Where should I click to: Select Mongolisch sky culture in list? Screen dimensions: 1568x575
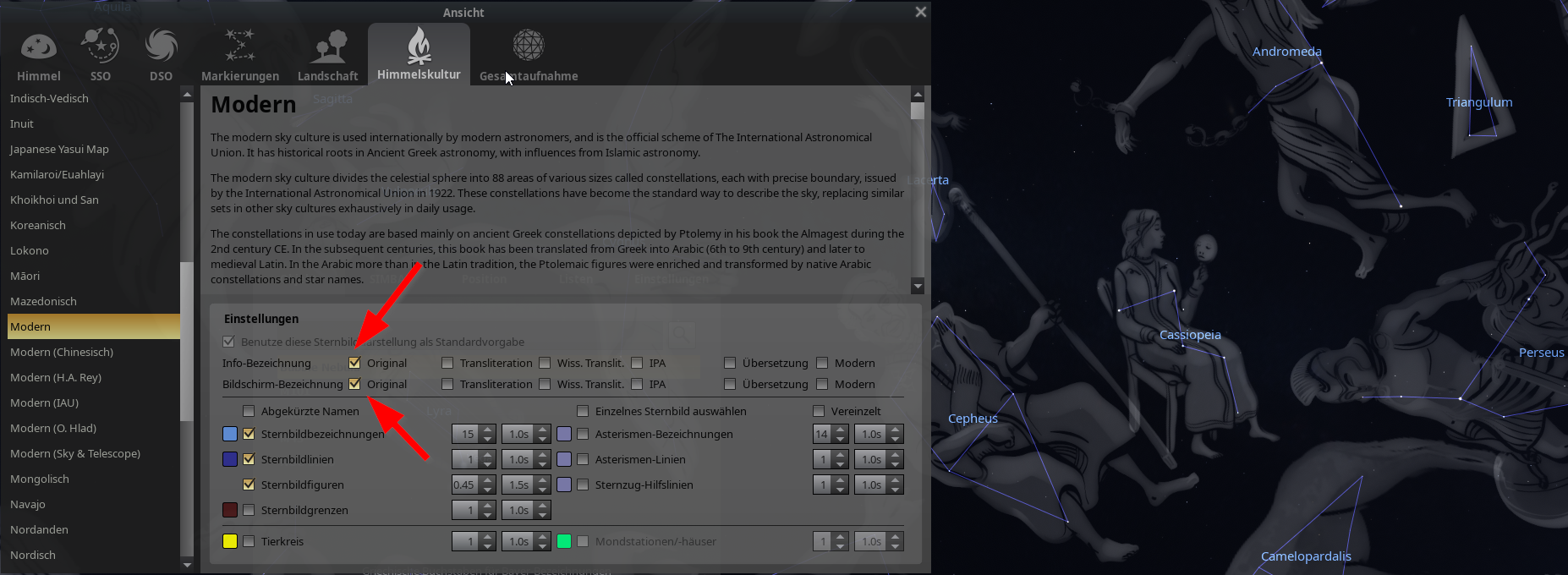[x=40, y=479]
